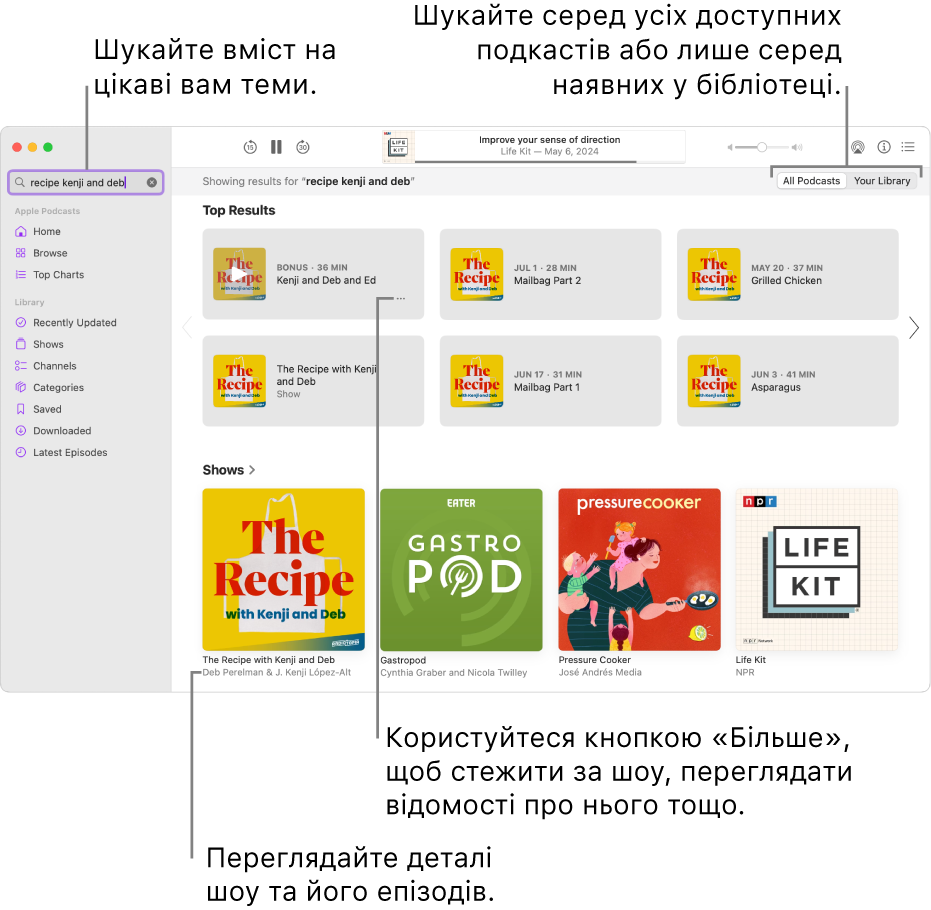Image resolution: width=931 pixels, height=910 pixels.
Task: Open the Grilled Chicken episode
Action: [x=787, y=274]
